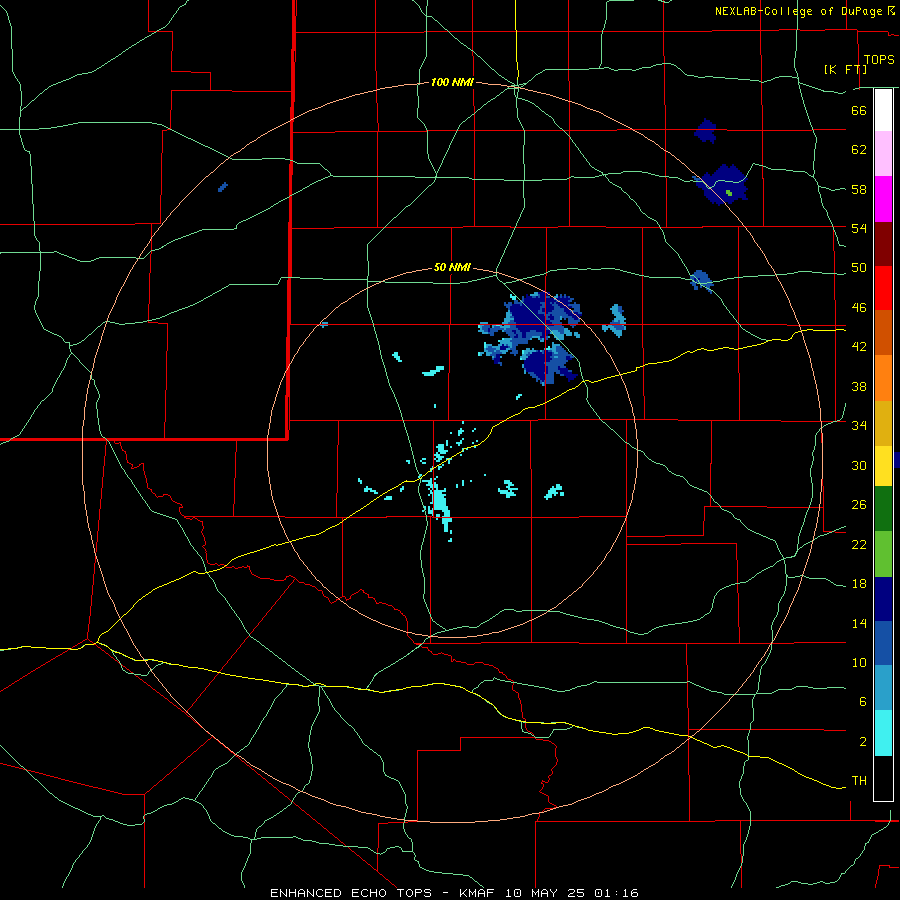Viewport: 900px width, 900px height.
Task: Click the legend value '18'
Action: pos(859,584)
